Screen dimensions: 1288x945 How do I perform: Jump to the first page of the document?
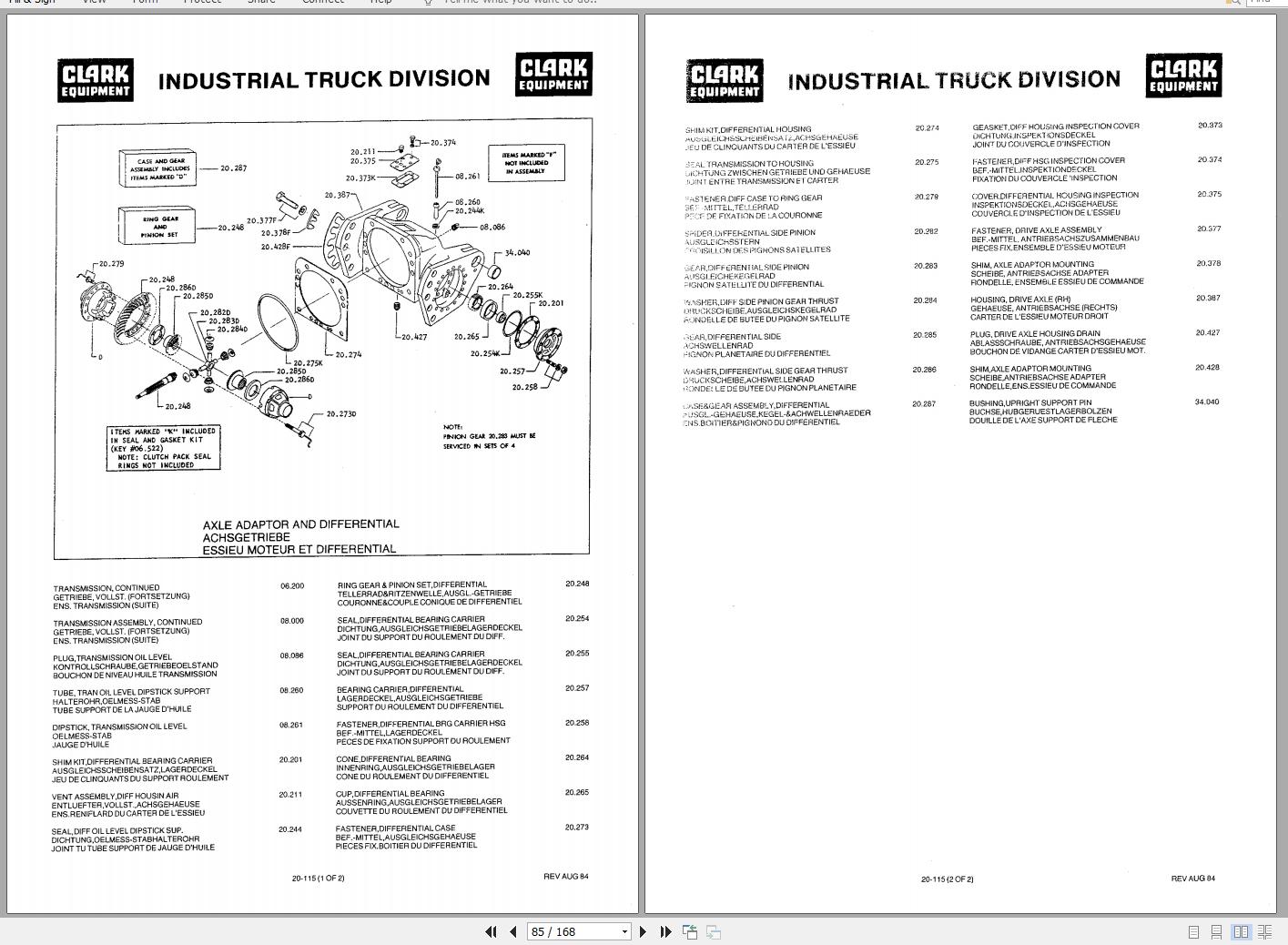click(491, 931)
